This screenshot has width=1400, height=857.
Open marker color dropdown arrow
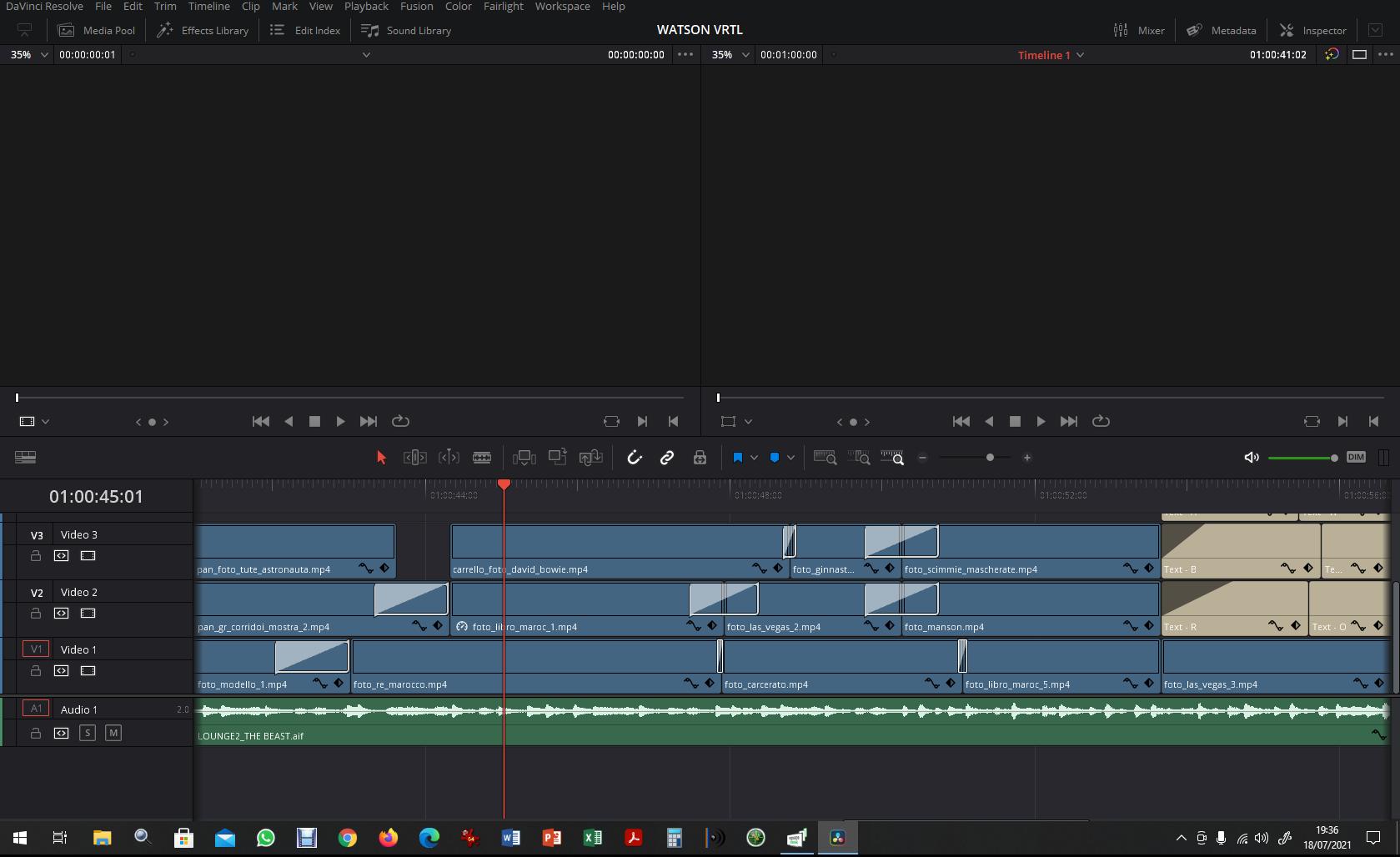pyautogui.click(x=790, y=458)
